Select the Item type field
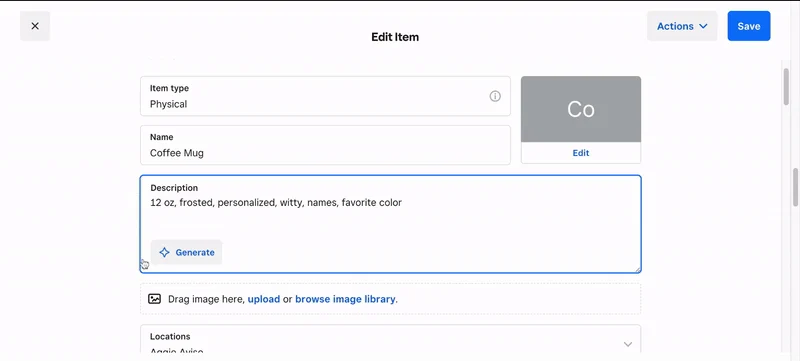This screenshot has height=361, width=800. coord(325,96)
